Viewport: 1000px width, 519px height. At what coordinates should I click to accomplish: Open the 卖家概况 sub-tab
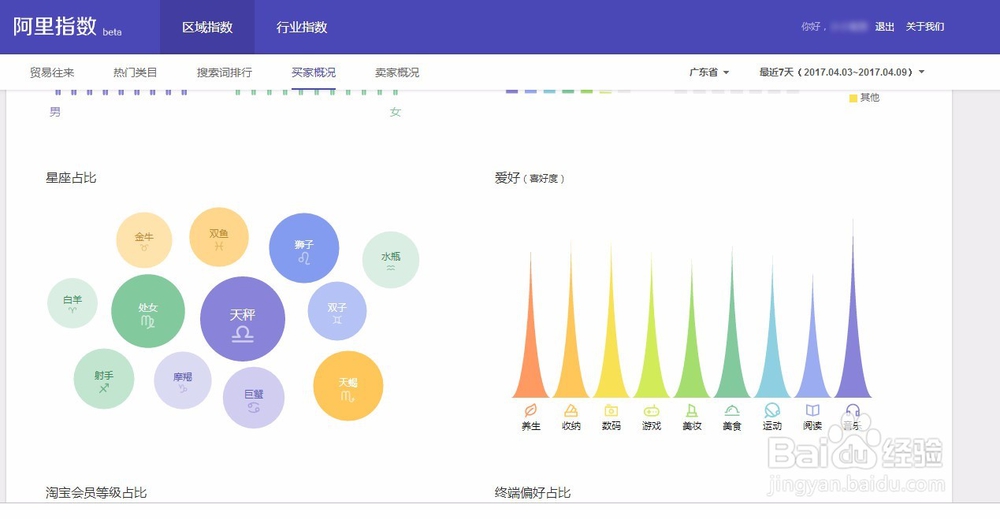click(x=397, y=72)
